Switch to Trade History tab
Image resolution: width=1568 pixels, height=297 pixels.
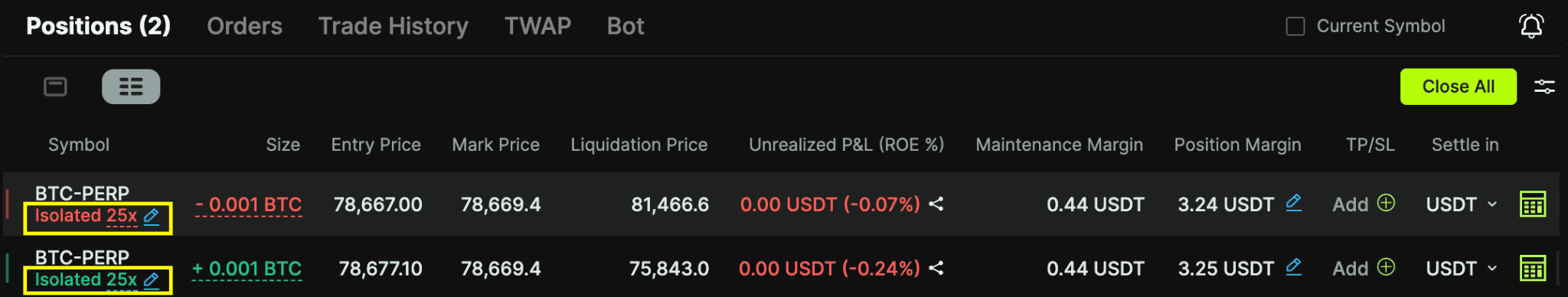tap(394, 26)
